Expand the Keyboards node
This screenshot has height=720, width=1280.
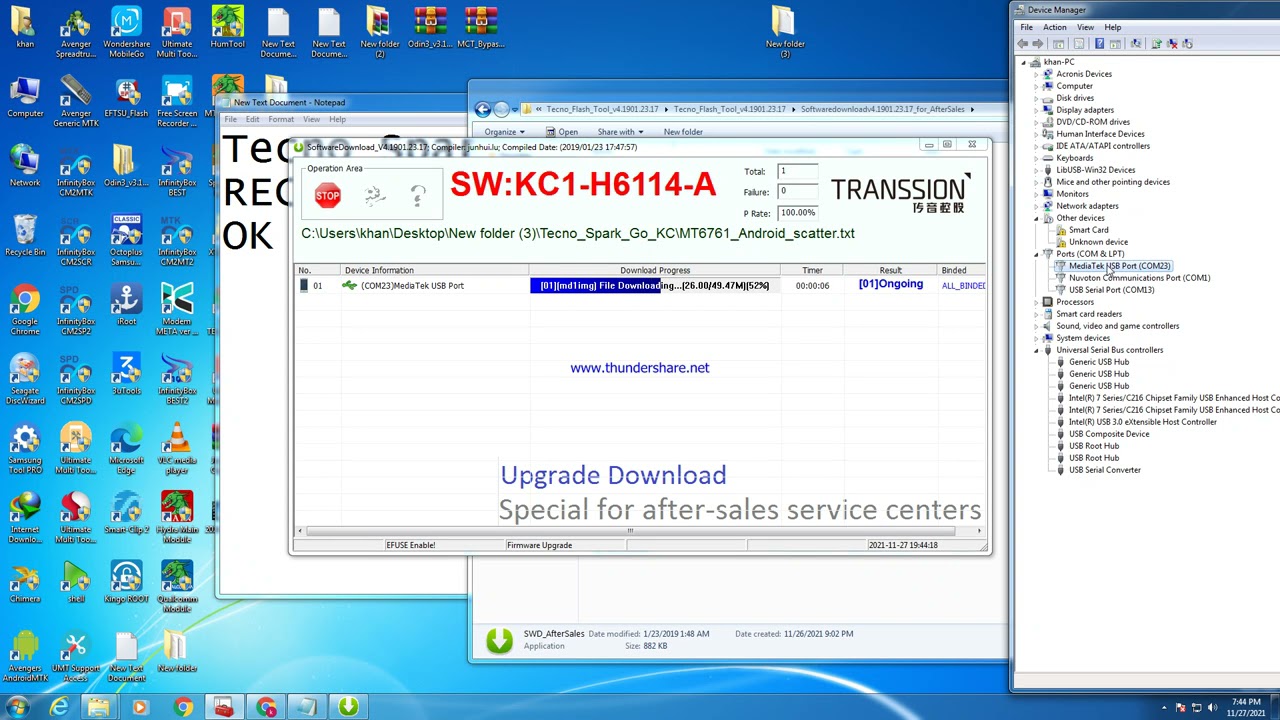(1037, 158)
